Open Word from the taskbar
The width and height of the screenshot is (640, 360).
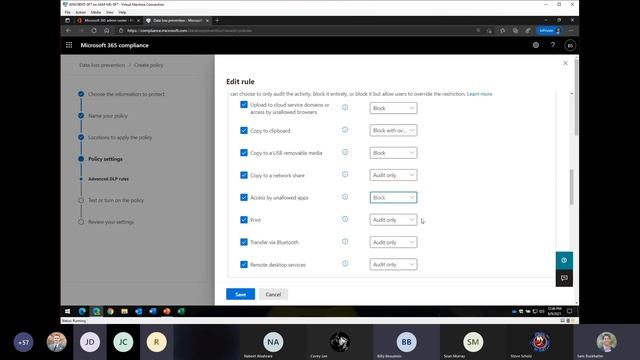coord(153,311)
